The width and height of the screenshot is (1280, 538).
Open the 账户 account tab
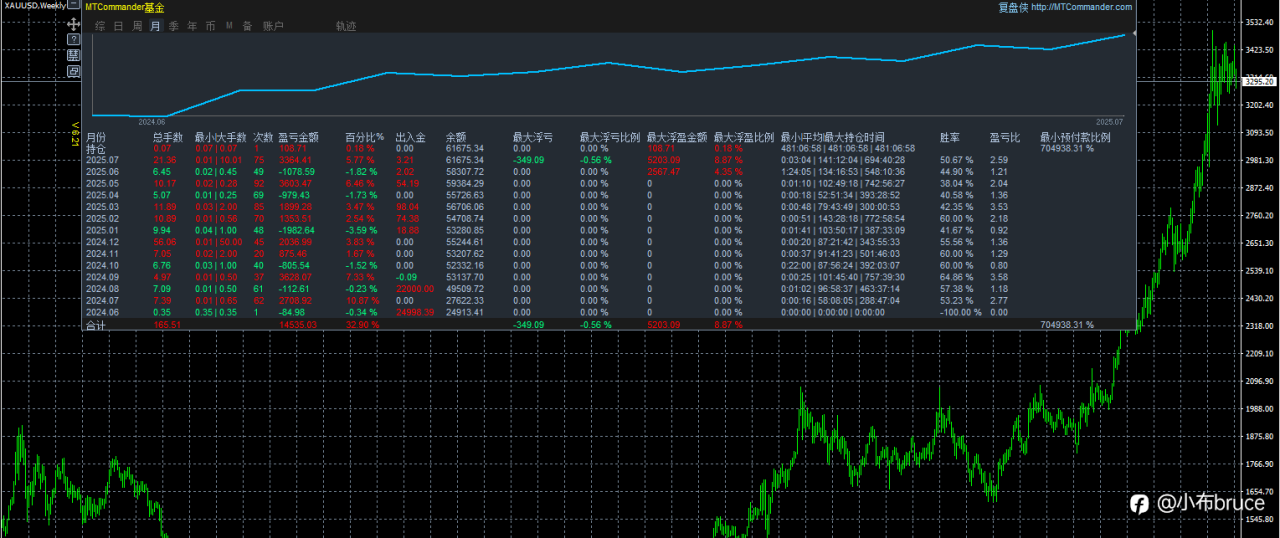coord(272,26)
